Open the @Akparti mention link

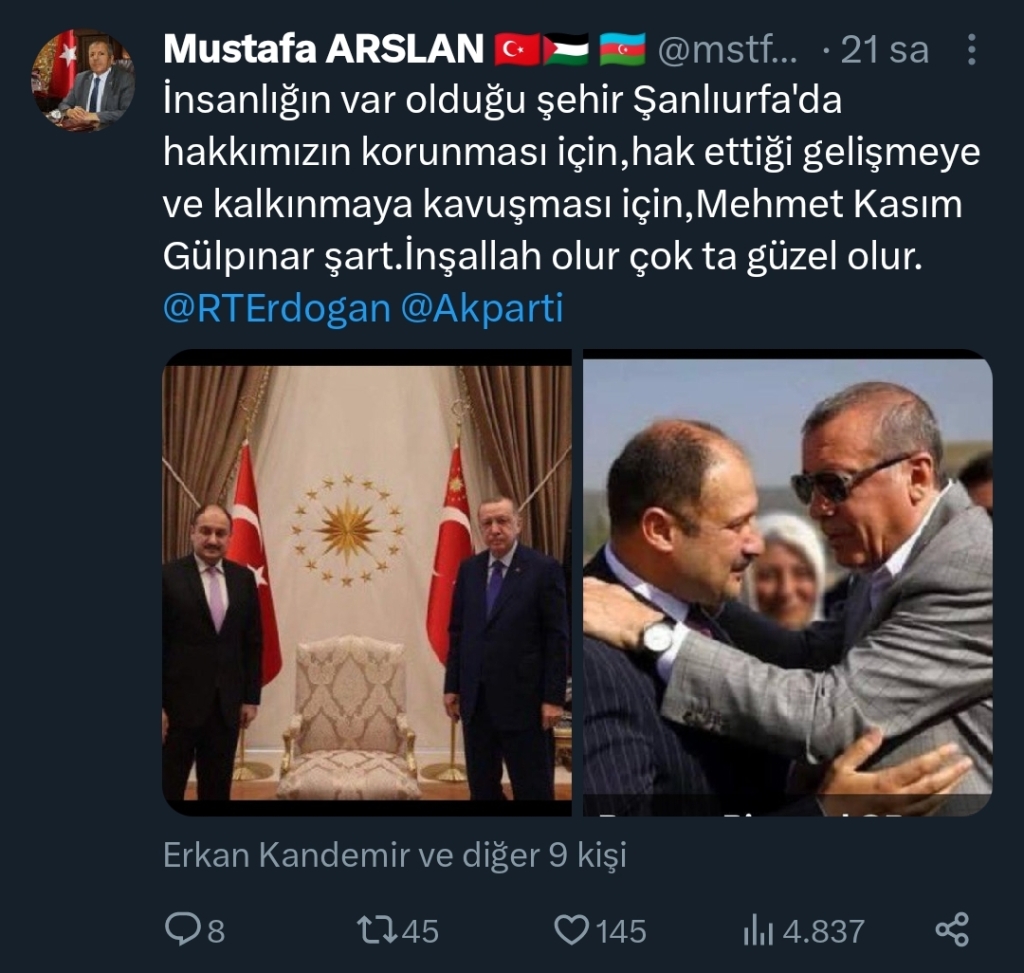point(481,308)
